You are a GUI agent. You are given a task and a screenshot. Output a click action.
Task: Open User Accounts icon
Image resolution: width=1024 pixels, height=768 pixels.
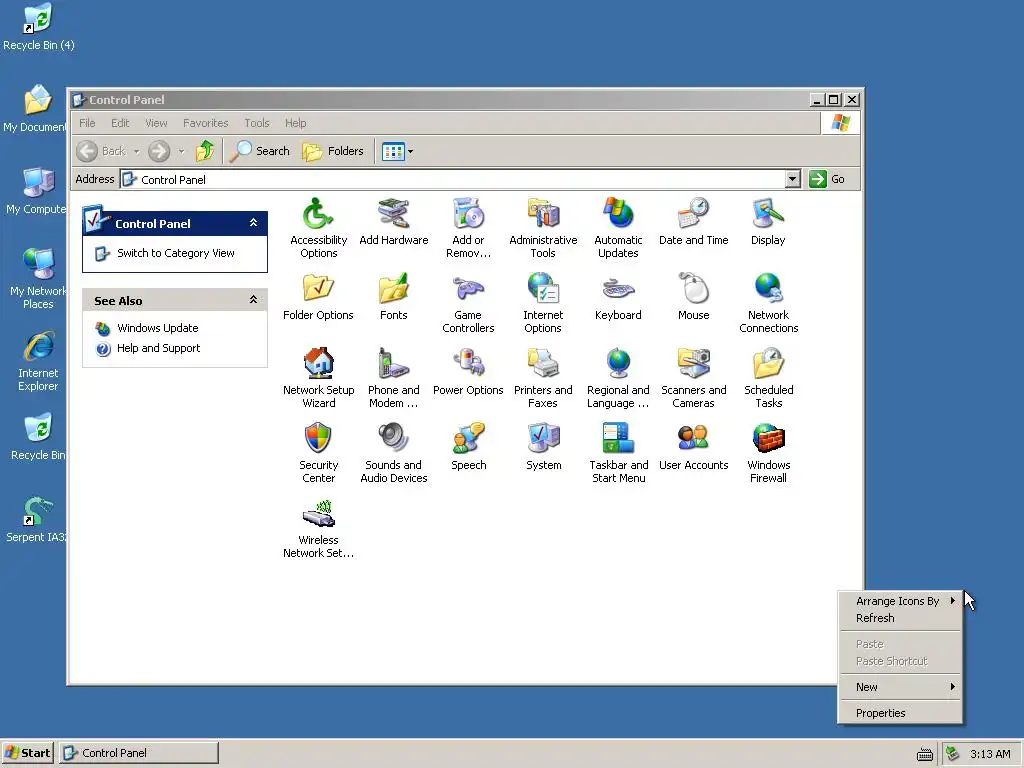click(693, 447)
